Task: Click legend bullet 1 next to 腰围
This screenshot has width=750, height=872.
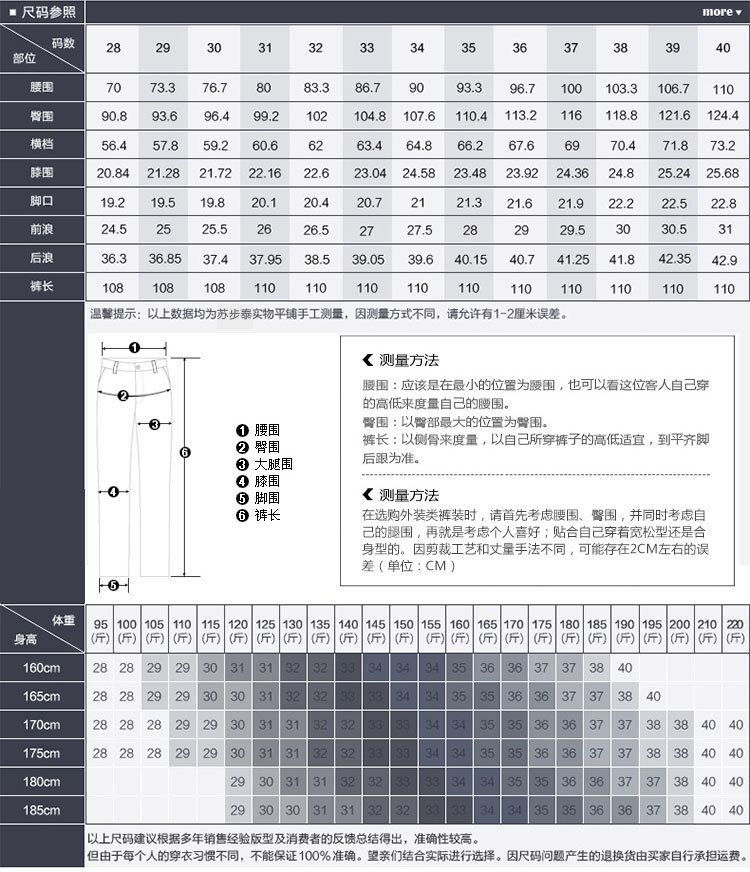Action: 242,430
